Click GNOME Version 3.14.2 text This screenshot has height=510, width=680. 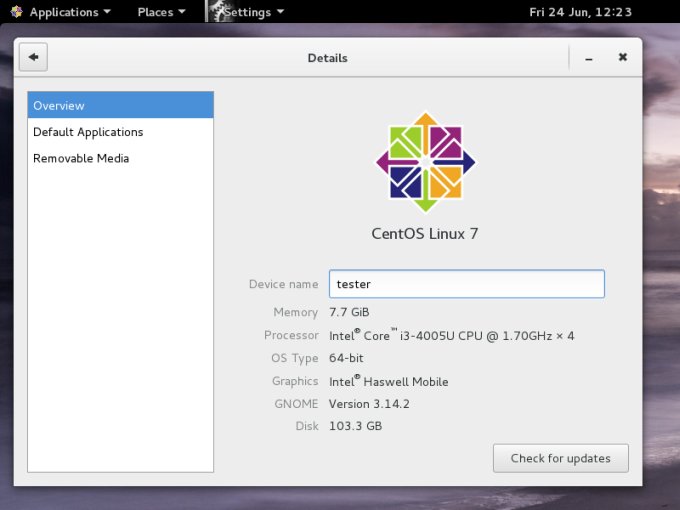[x=369, y=404]
